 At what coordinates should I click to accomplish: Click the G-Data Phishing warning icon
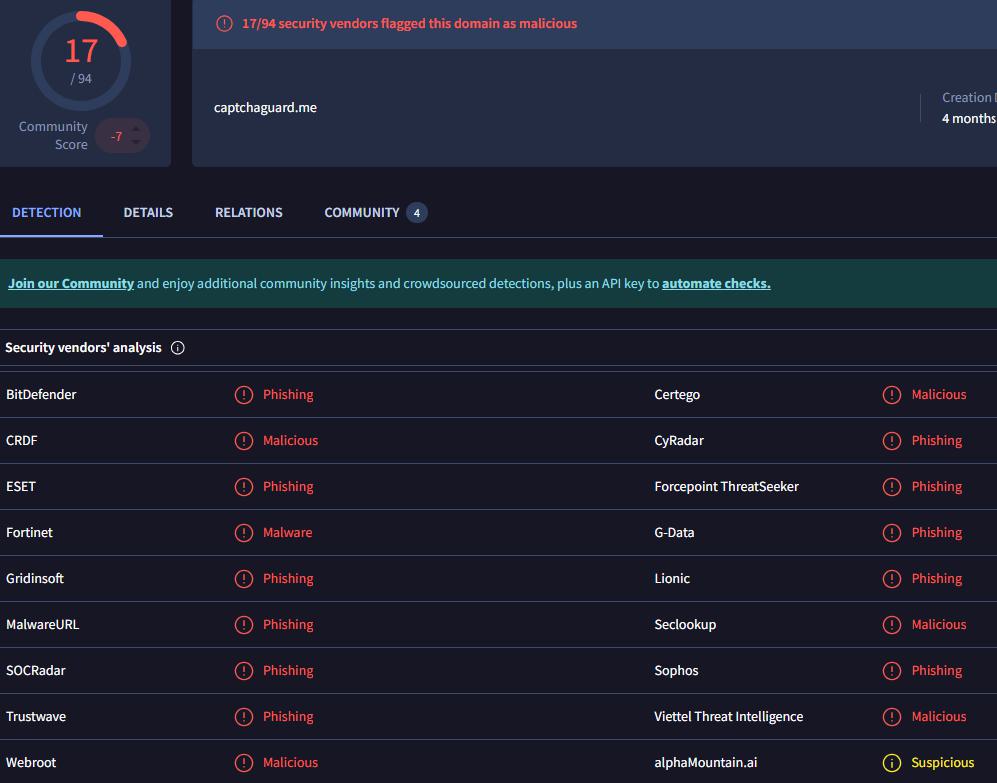pos(892,533)
